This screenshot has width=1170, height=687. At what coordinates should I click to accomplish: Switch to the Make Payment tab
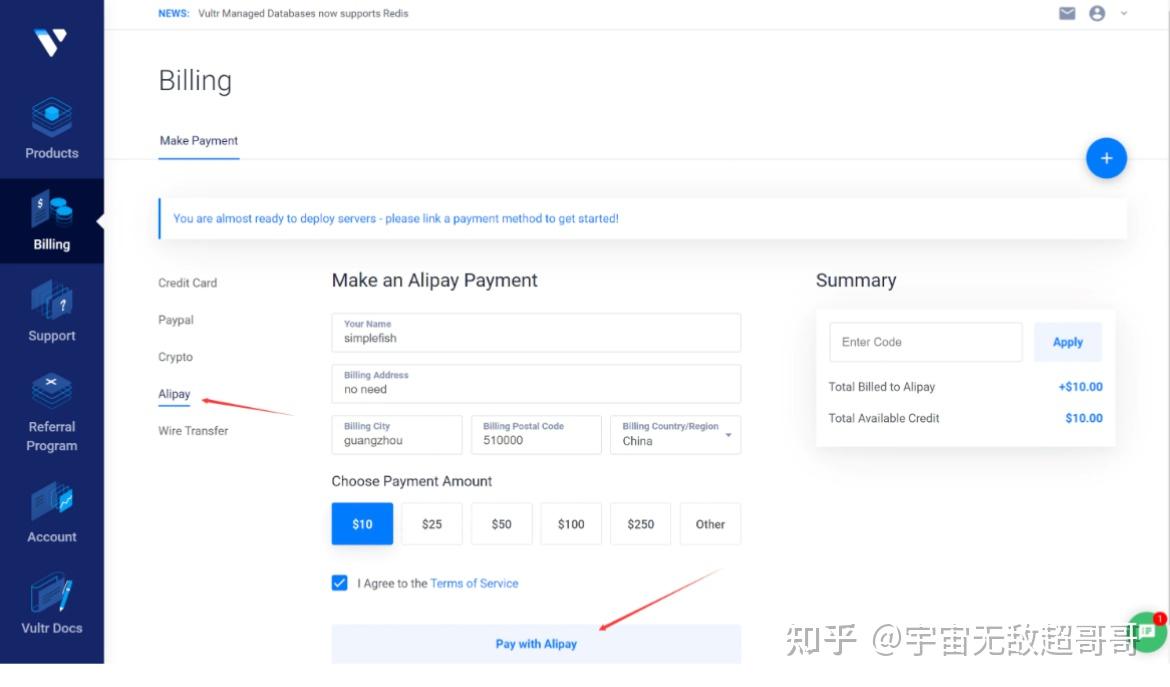[x=198, y=140]
